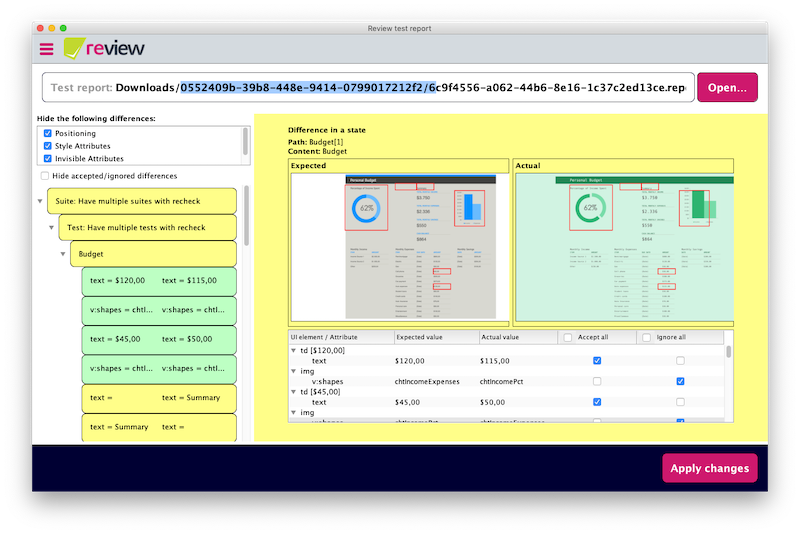Click the Content: Budget label

(x=317, y=151)
